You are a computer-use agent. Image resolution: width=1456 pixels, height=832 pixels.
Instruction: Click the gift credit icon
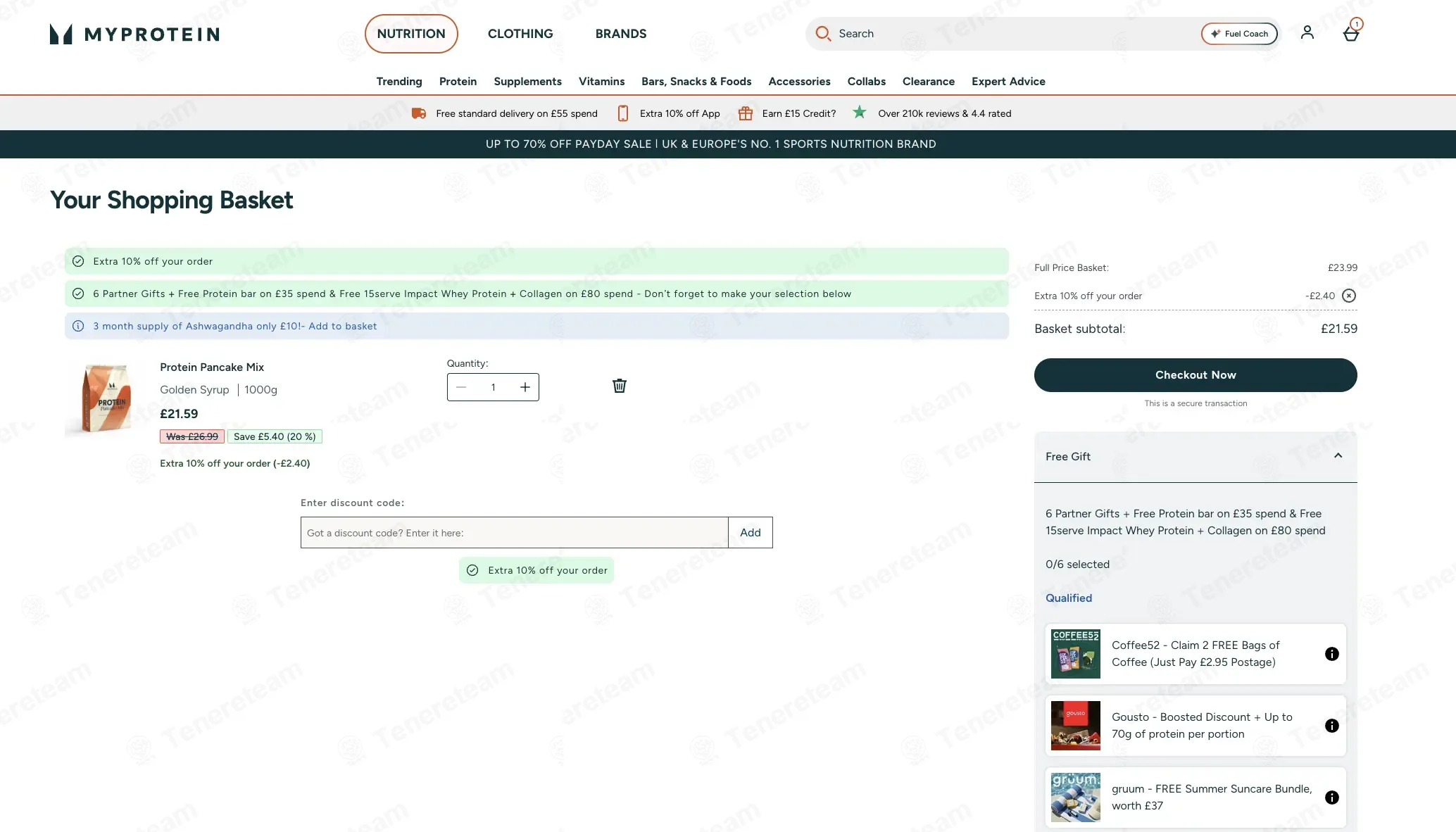[745, 113]
